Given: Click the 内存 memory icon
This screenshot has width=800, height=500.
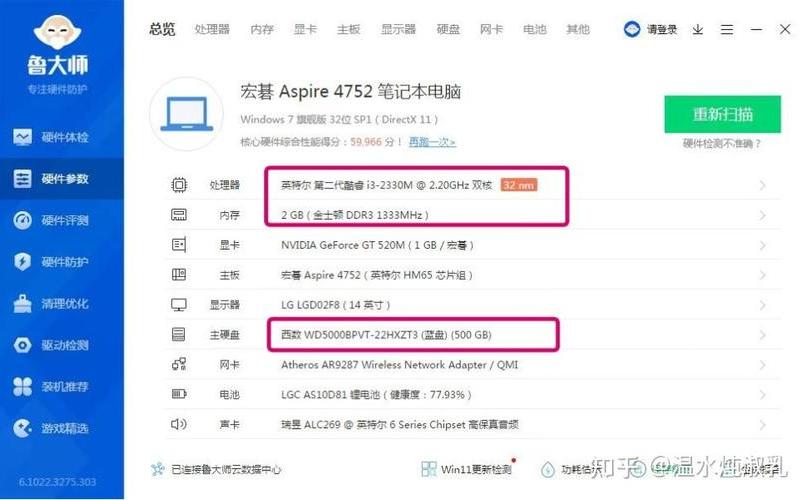Looking at the screenshot, I should coord(179,215).
